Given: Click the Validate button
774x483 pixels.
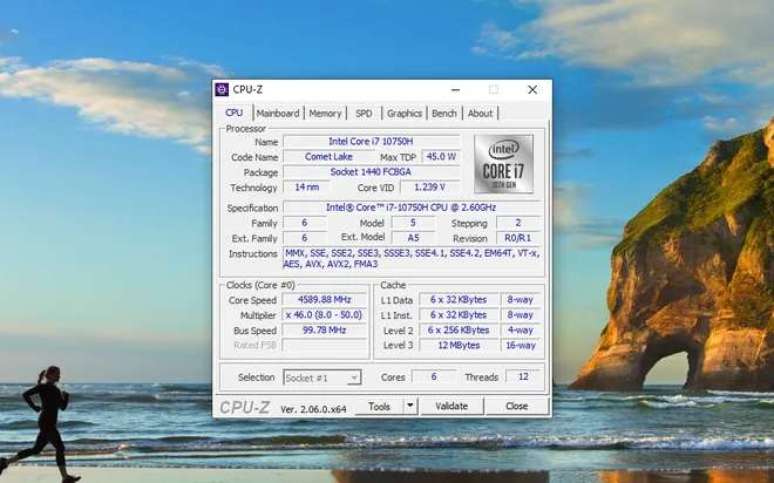Looking at the screenshot, I should pyautogui.click(x=451, y=406).
